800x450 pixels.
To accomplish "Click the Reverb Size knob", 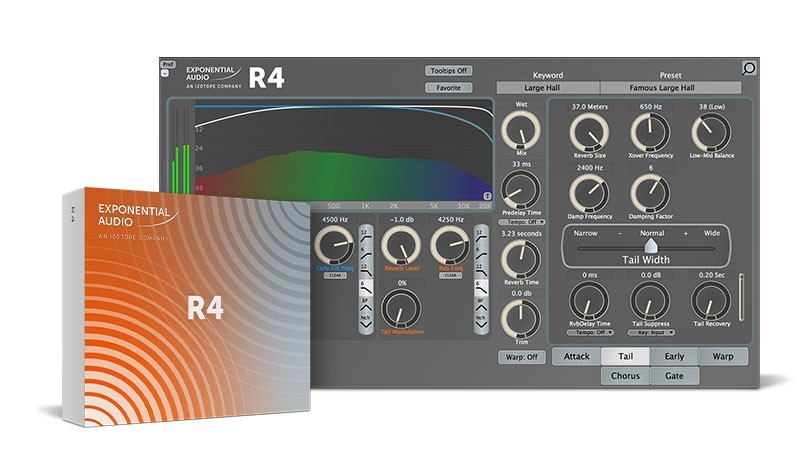I will (589, 133).
